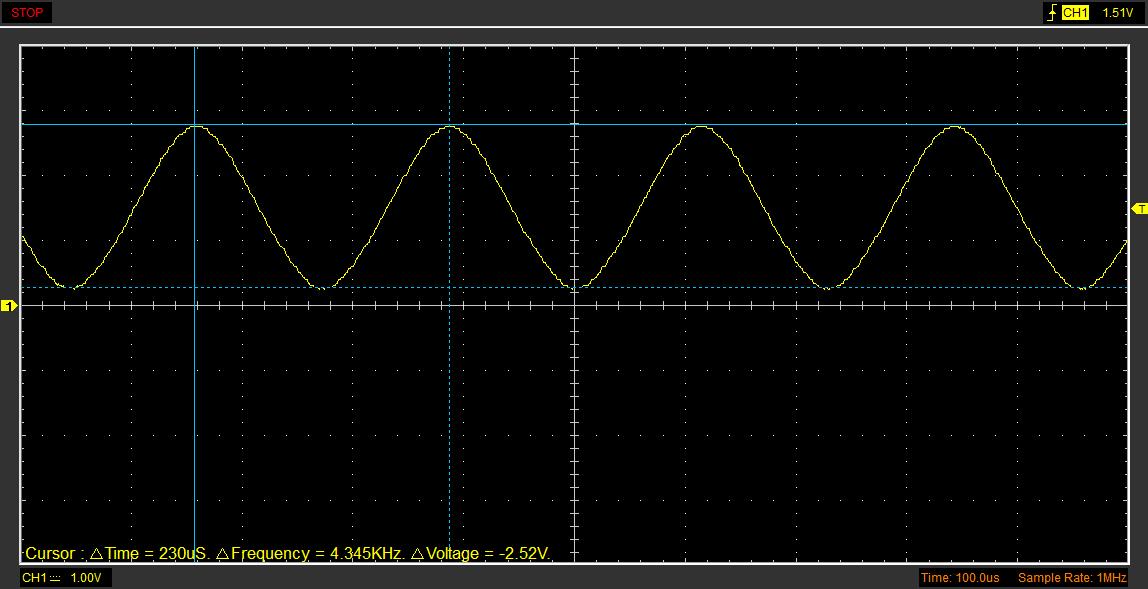Toggle the red STOP acquisition indicator
Image resolution: width=1148 pixels, height=589 pixels.
(x=26, y=13)
